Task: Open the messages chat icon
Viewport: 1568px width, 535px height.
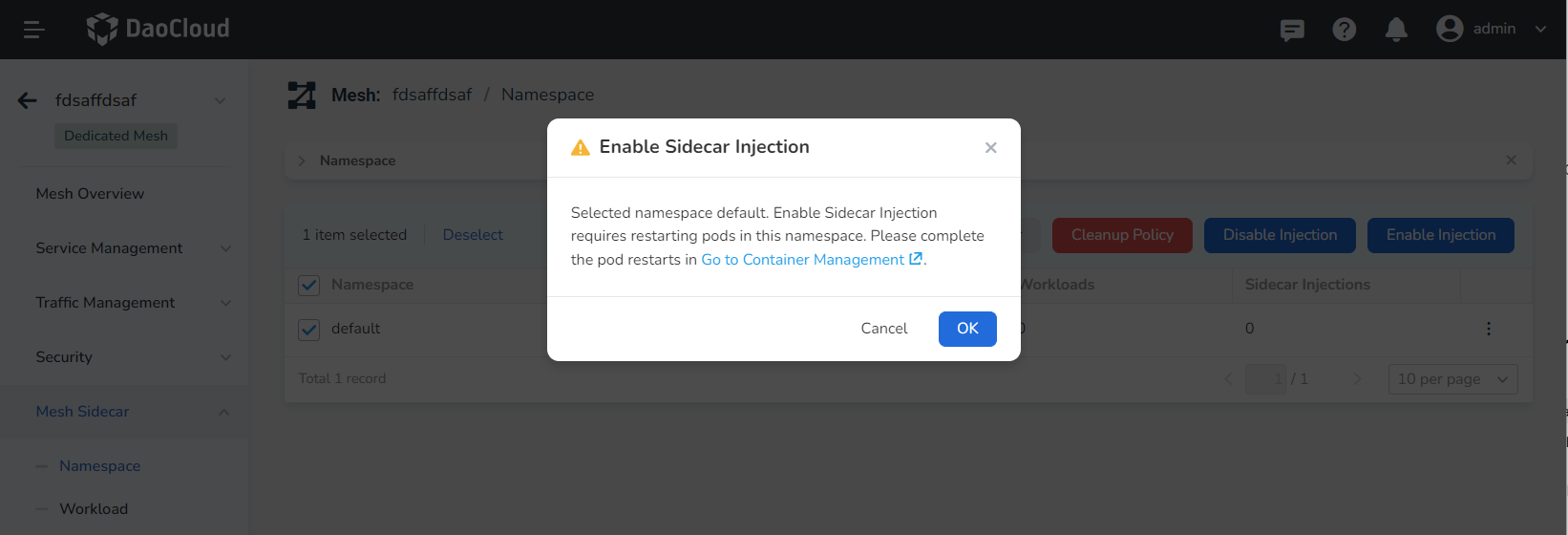Action: 1292,30
